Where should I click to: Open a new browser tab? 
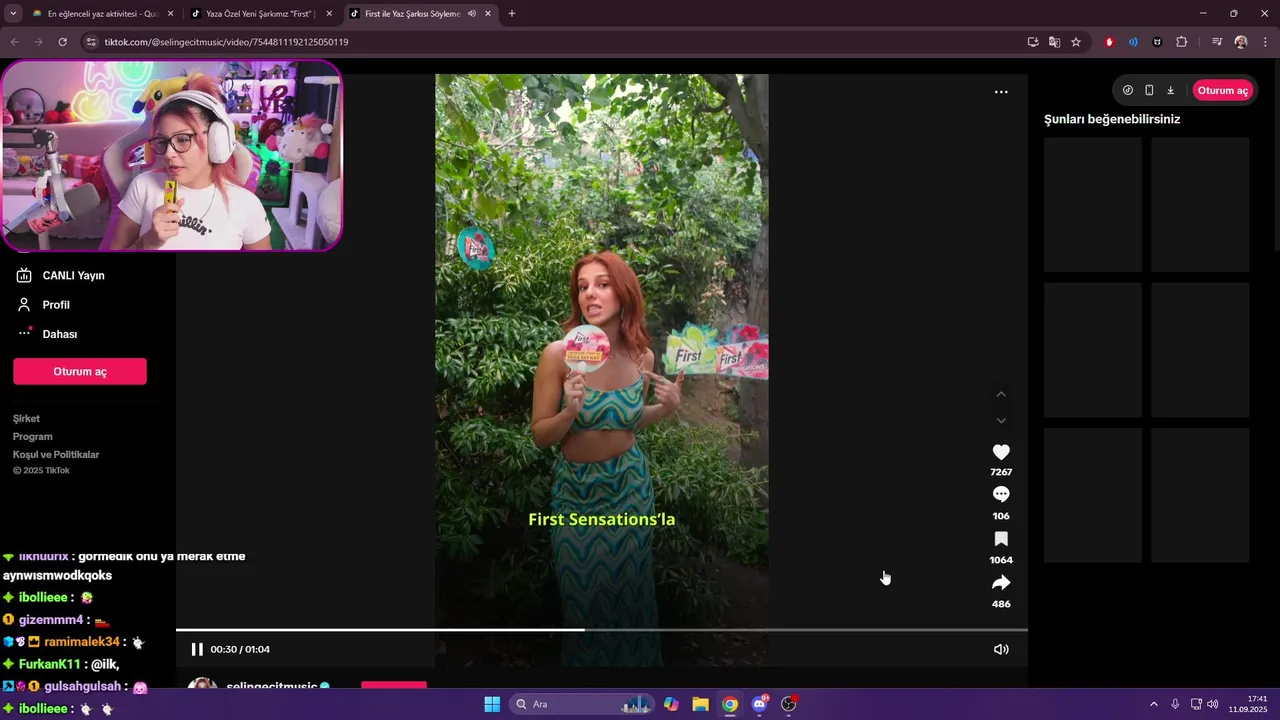click(x=512, y=14)
